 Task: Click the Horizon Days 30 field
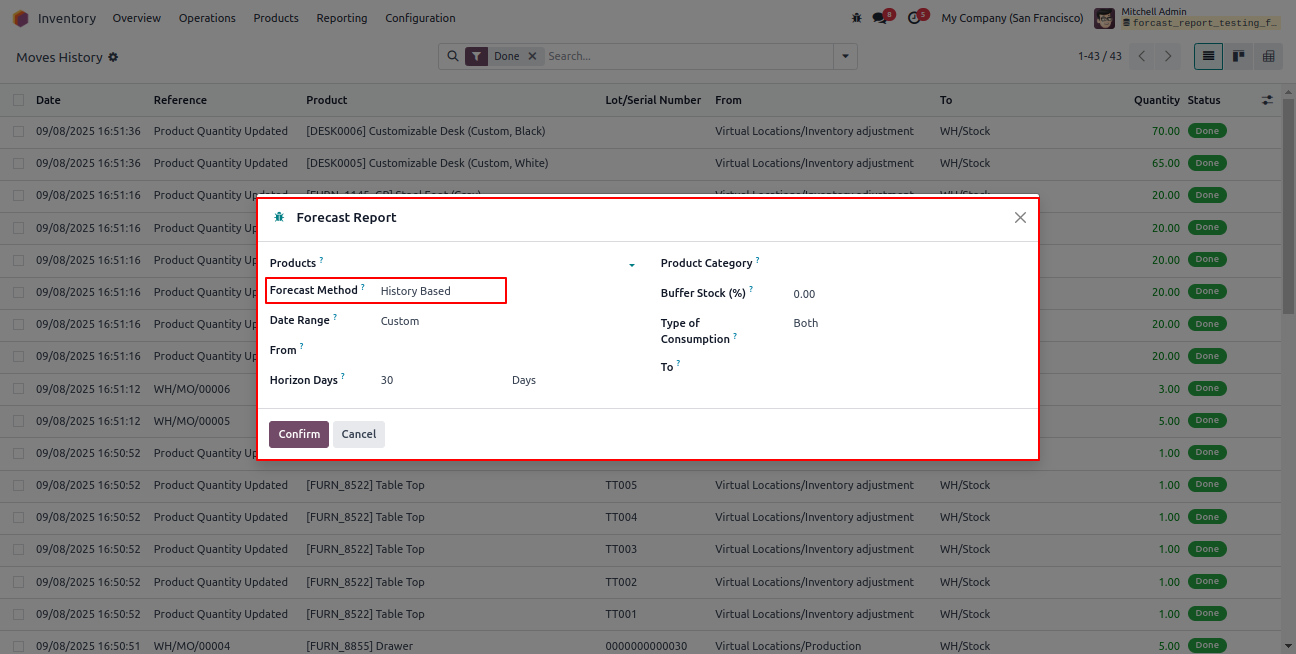click(x=440, y=380)
